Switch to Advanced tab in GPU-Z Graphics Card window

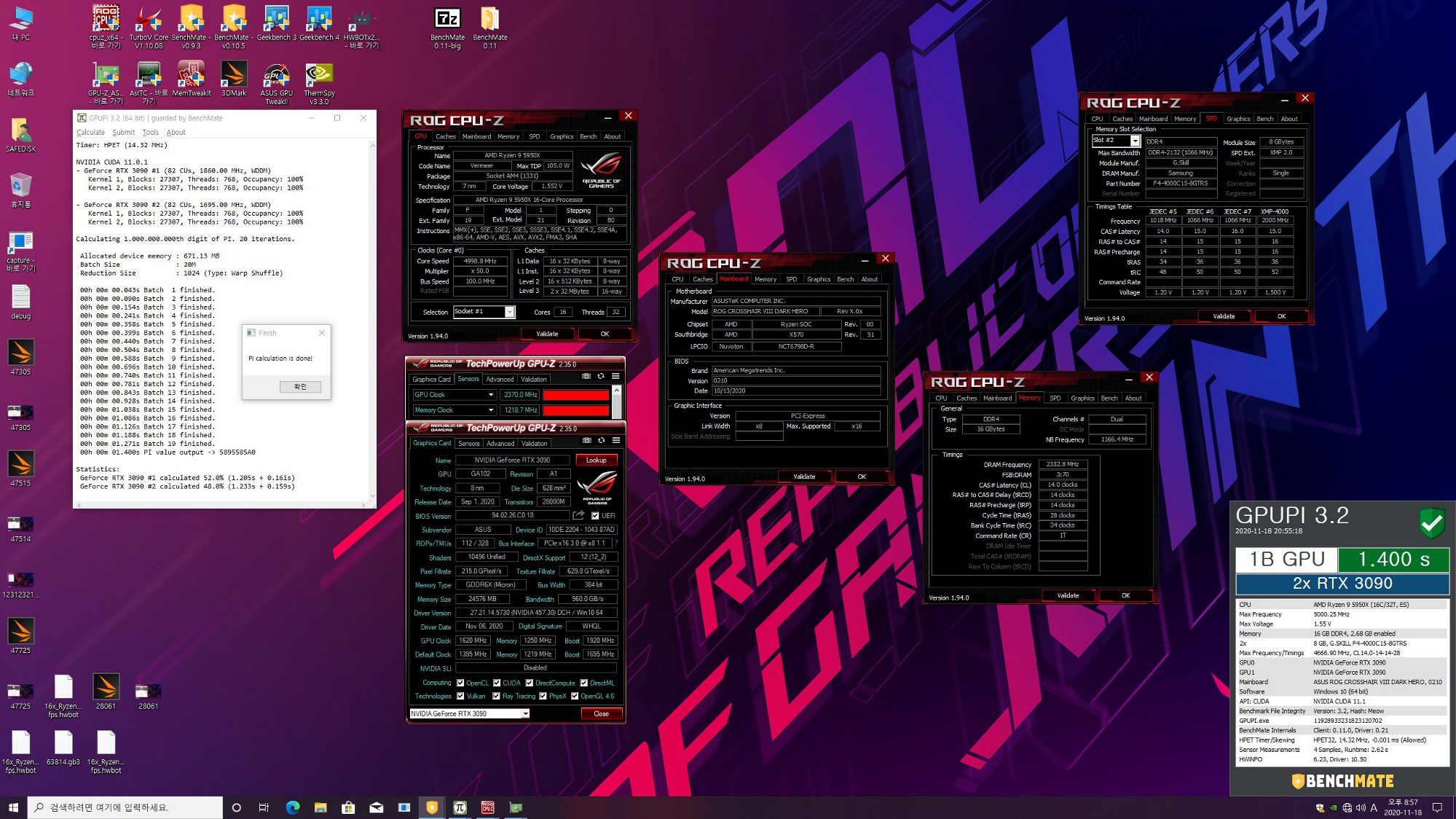[x=500, y=443]
